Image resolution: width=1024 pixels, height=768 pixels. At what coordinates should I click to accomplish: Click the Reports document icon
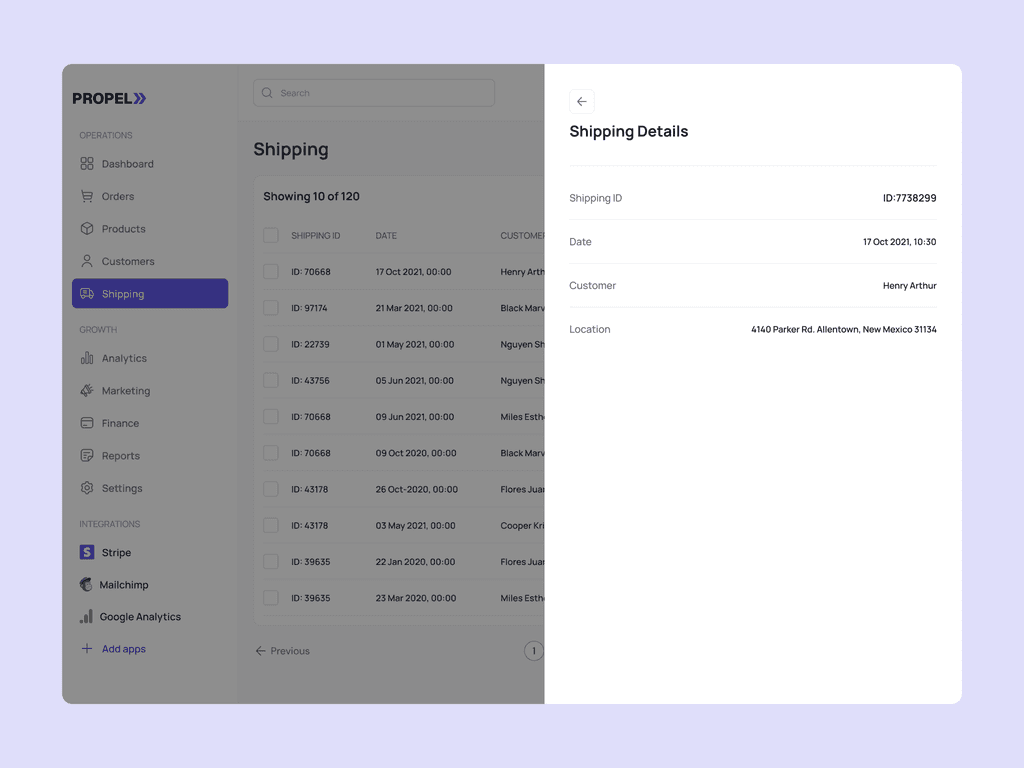pos(87,456)
